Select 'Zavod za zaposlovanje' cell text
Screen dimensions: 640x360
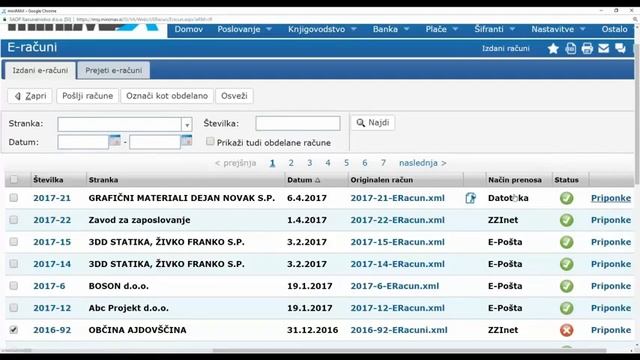pyautogui.click(x=139, y=220)
